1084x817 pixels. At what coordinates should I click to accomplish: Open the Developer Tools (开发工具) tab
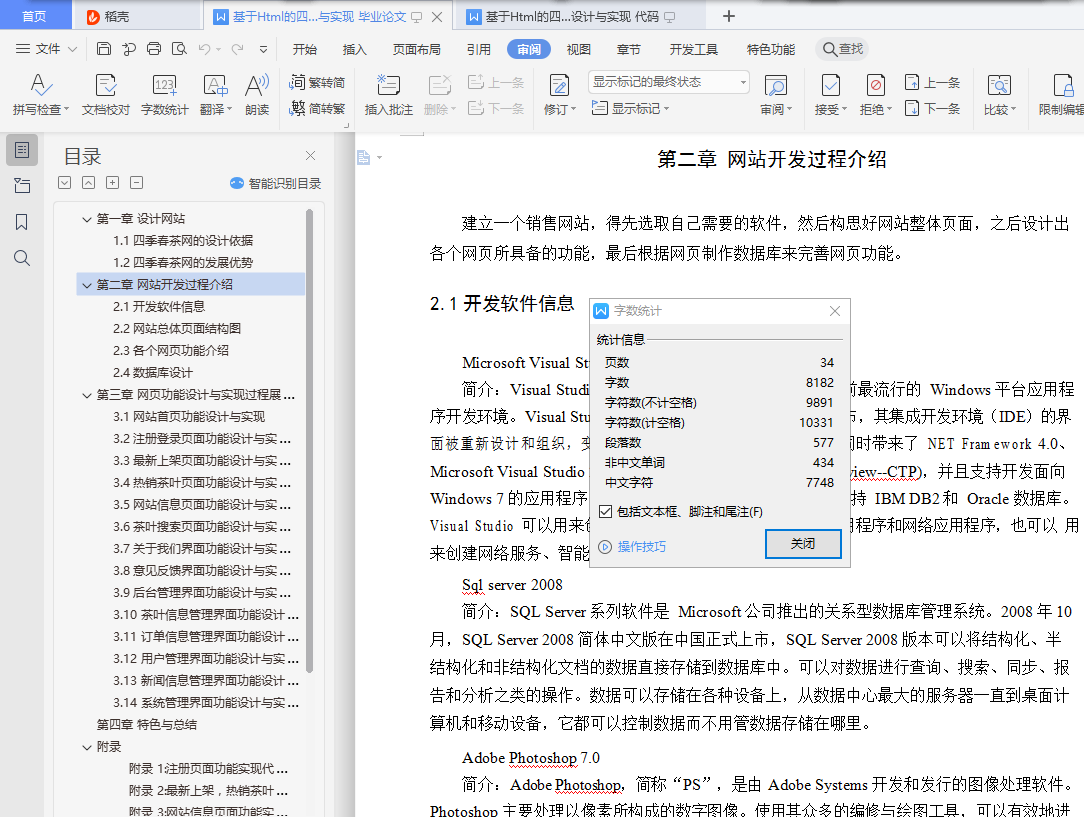(x=693, y=49)
